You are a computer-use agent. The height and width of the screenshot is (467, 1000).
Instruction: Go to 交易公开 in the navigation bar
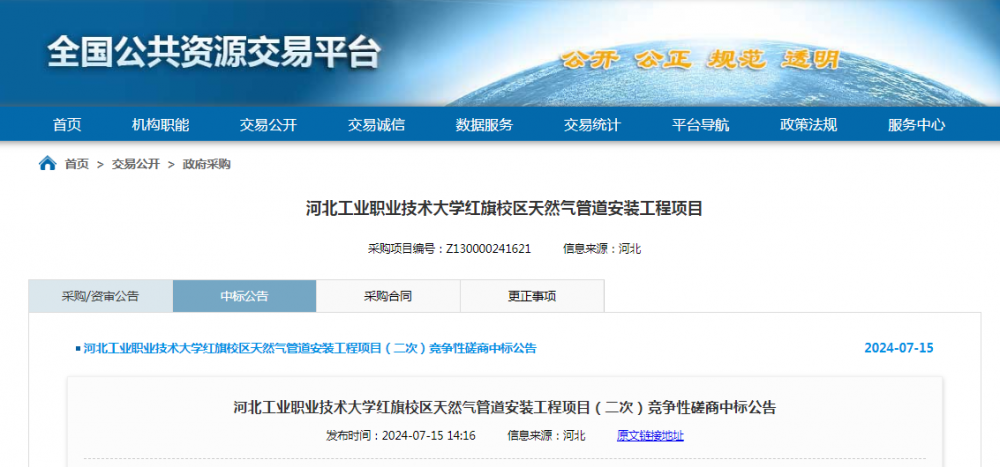coord(268,125)
